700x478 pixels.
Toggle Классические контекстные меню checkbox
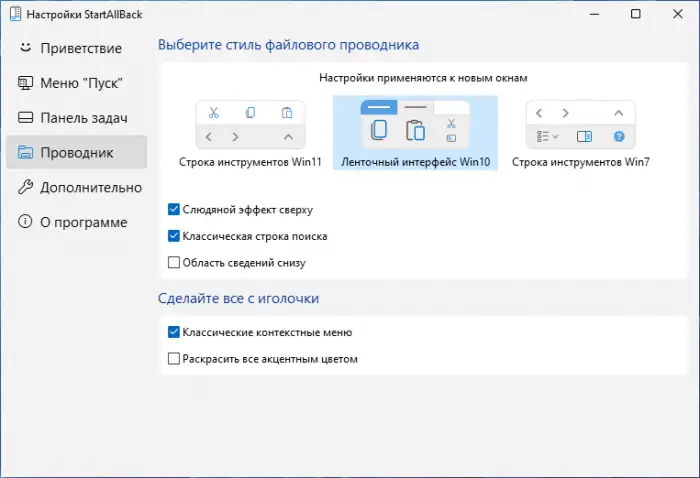coord(175,332)
